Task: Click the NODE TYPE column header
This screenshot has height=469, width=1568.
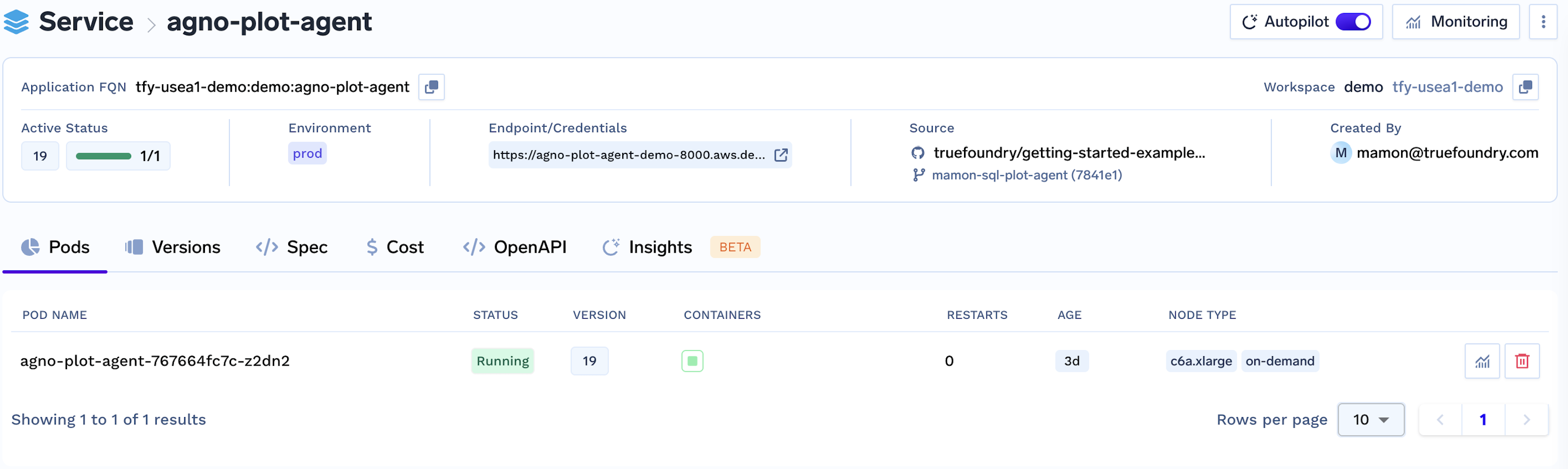Action: pyautogui.click(x=1202, y=315)
